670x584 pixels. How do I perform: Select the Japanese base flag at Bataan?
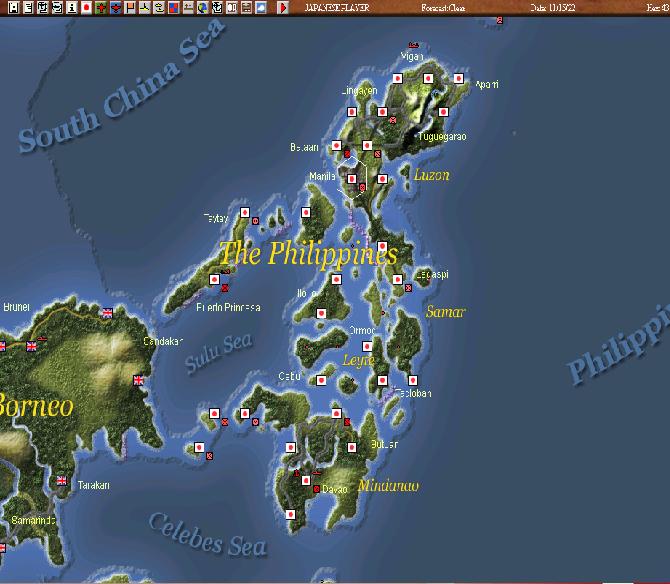point(336,146)
